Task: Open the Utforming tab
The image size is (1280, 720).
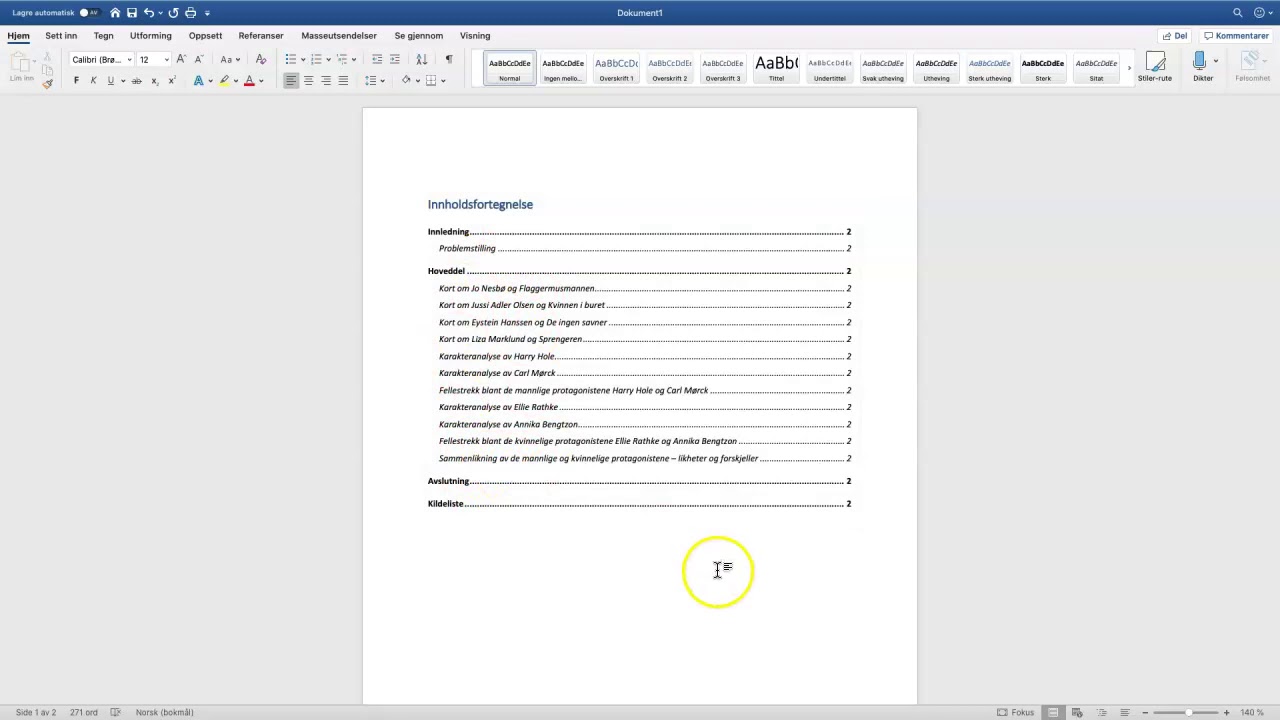Action: 151,36
